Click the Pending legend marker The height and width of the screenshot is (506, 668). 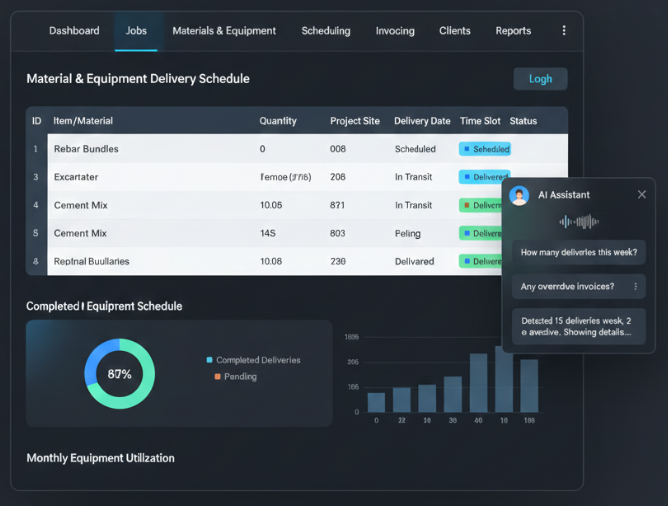click(216, 377)
